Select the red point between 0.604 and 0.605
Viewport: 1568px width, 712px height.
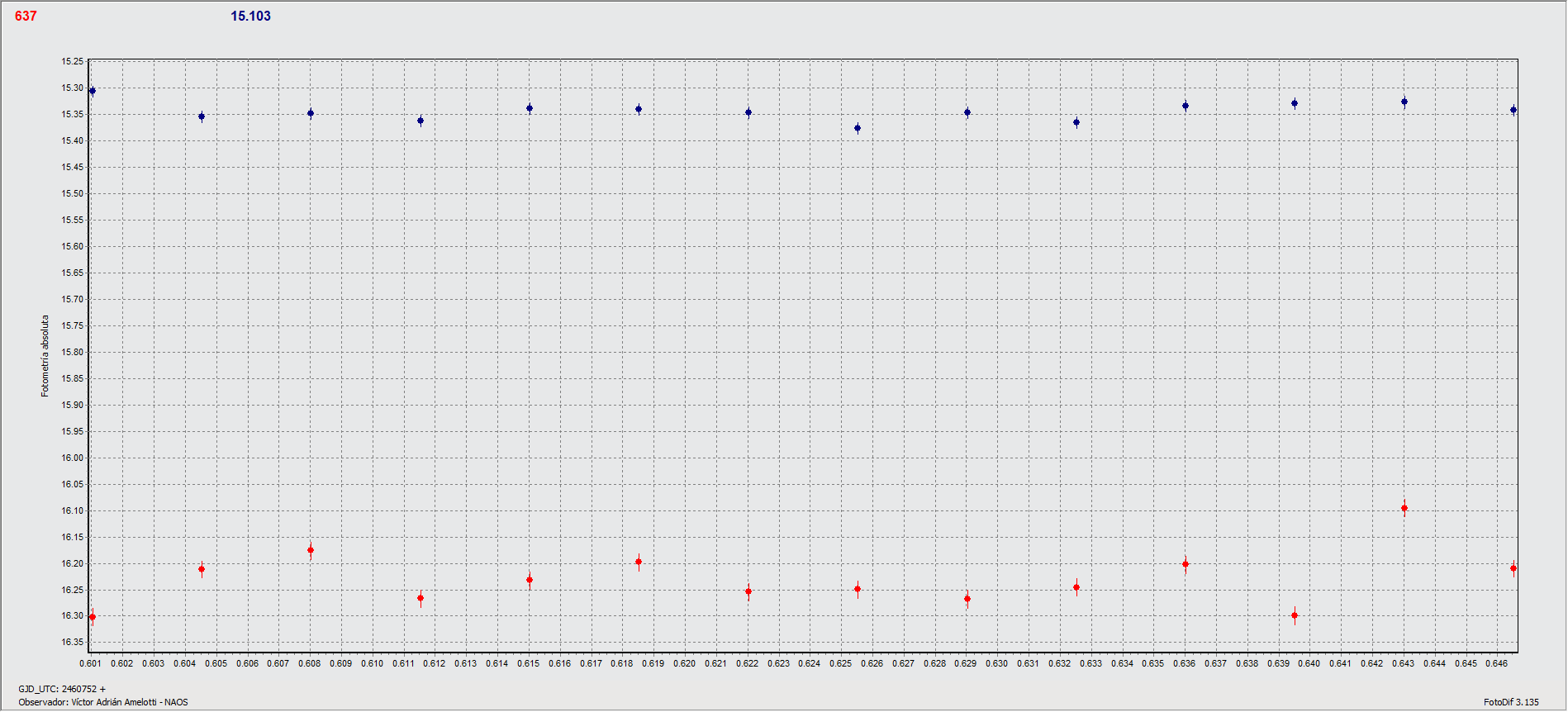coord(202,569)
